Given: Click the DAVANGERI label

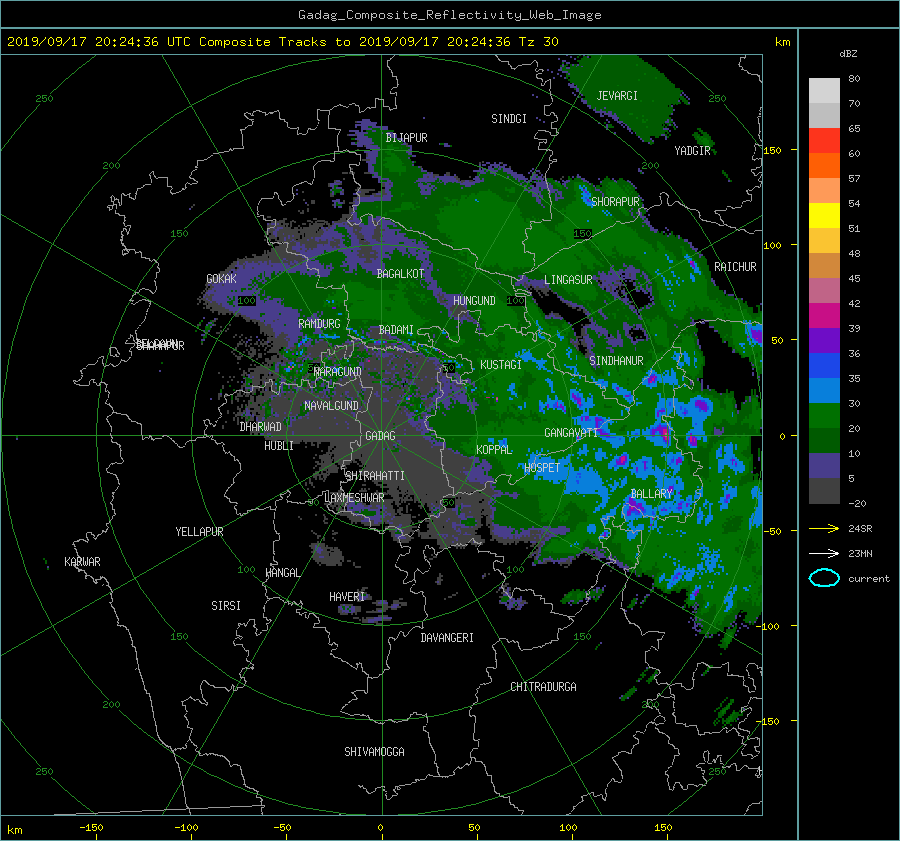Looking at the screenshot, I should [447, 638].
